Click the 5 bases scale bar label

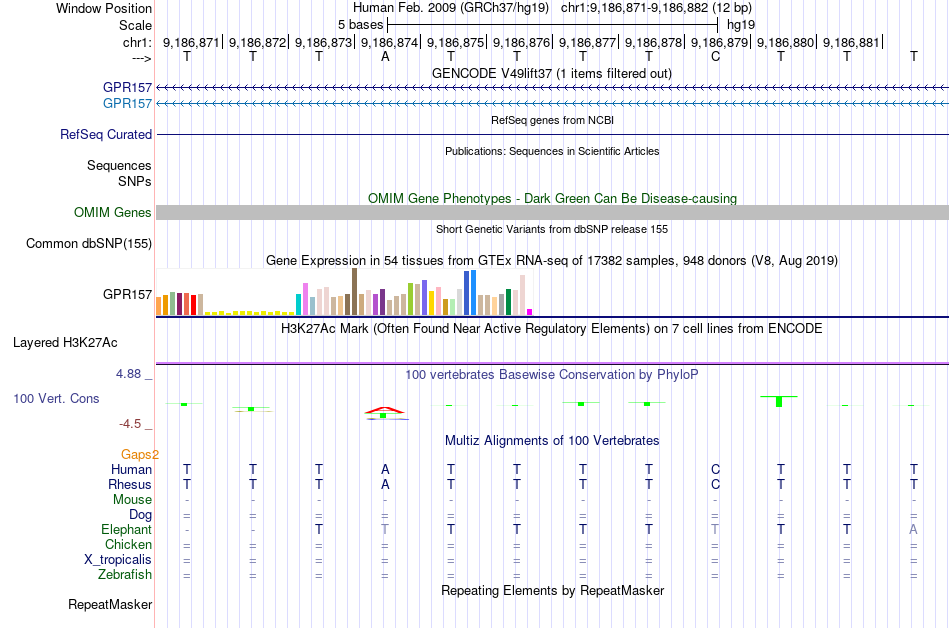tap(360, 25)
